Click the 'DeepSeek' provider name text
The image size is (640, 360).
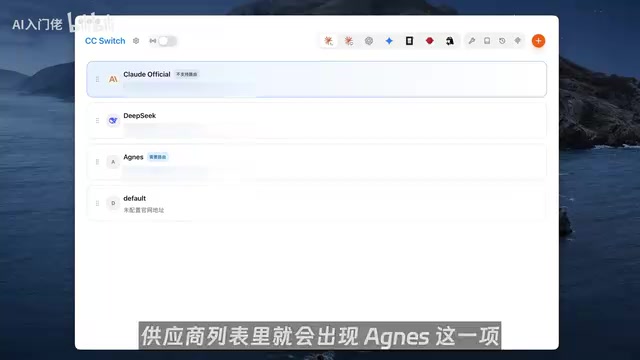tap(140, 116)
